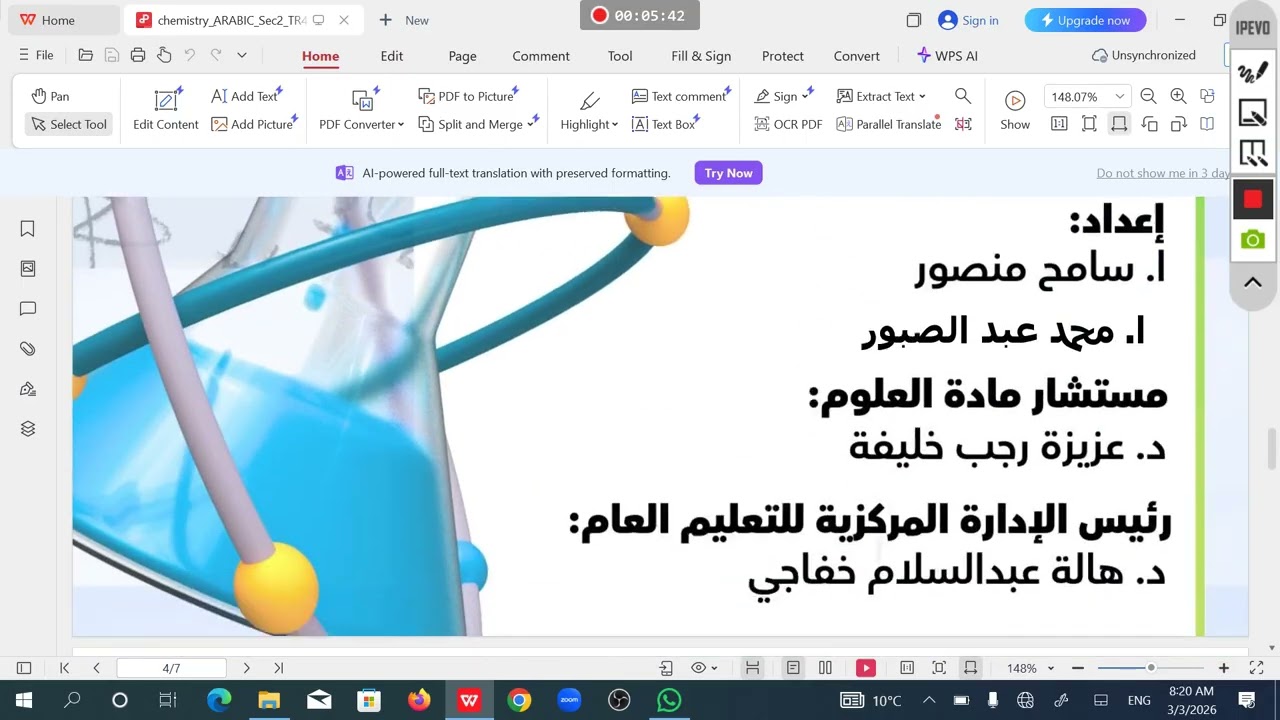Open the Convert ribbon tab
Viewport: 1280px width, 720px height.
(x=857, y=56)
